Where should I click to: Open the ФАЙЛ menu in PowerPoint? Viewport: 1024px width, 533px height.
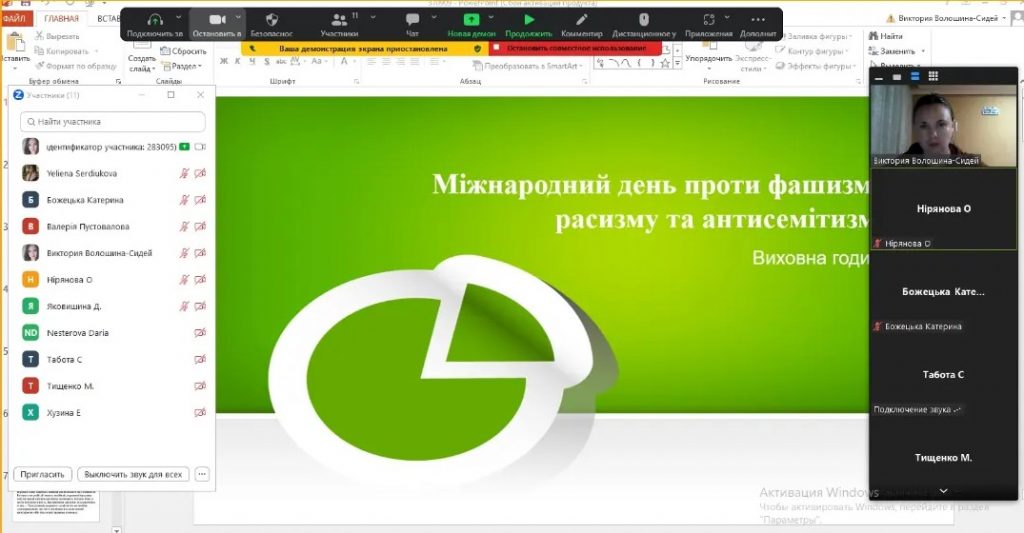pos(19,18)
